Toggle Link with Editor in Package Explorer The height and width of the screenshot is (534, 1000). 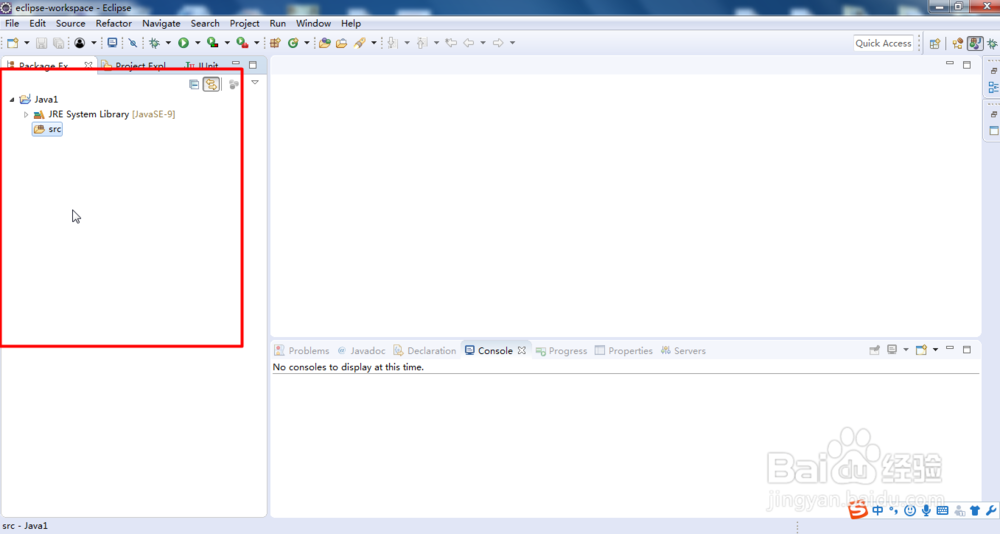coord(211,84)
